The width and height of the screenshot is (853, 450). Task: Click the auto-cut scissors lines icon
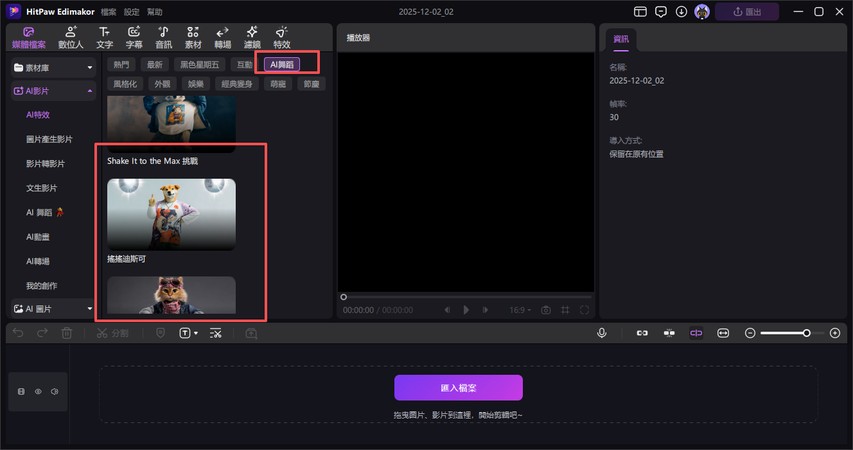(x=215, y=333)
